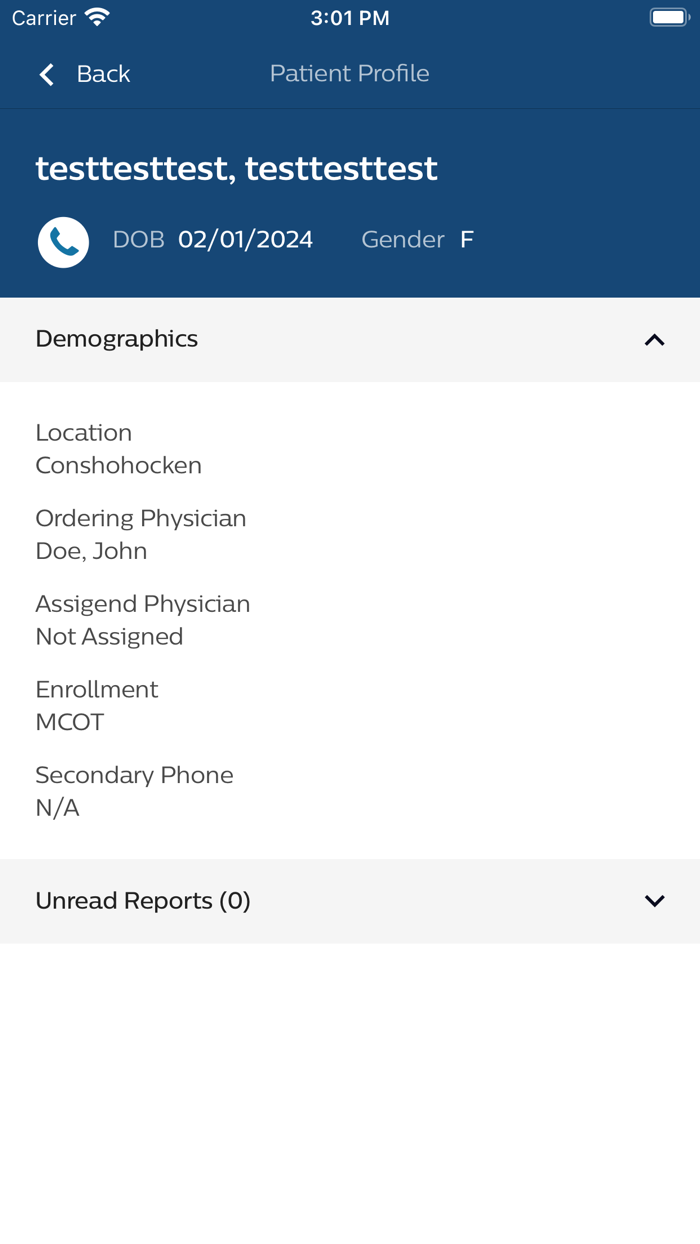The image size is (700, 1244).
Task: Click the Wi-Fi signal icon
Action: click(95, 16)
